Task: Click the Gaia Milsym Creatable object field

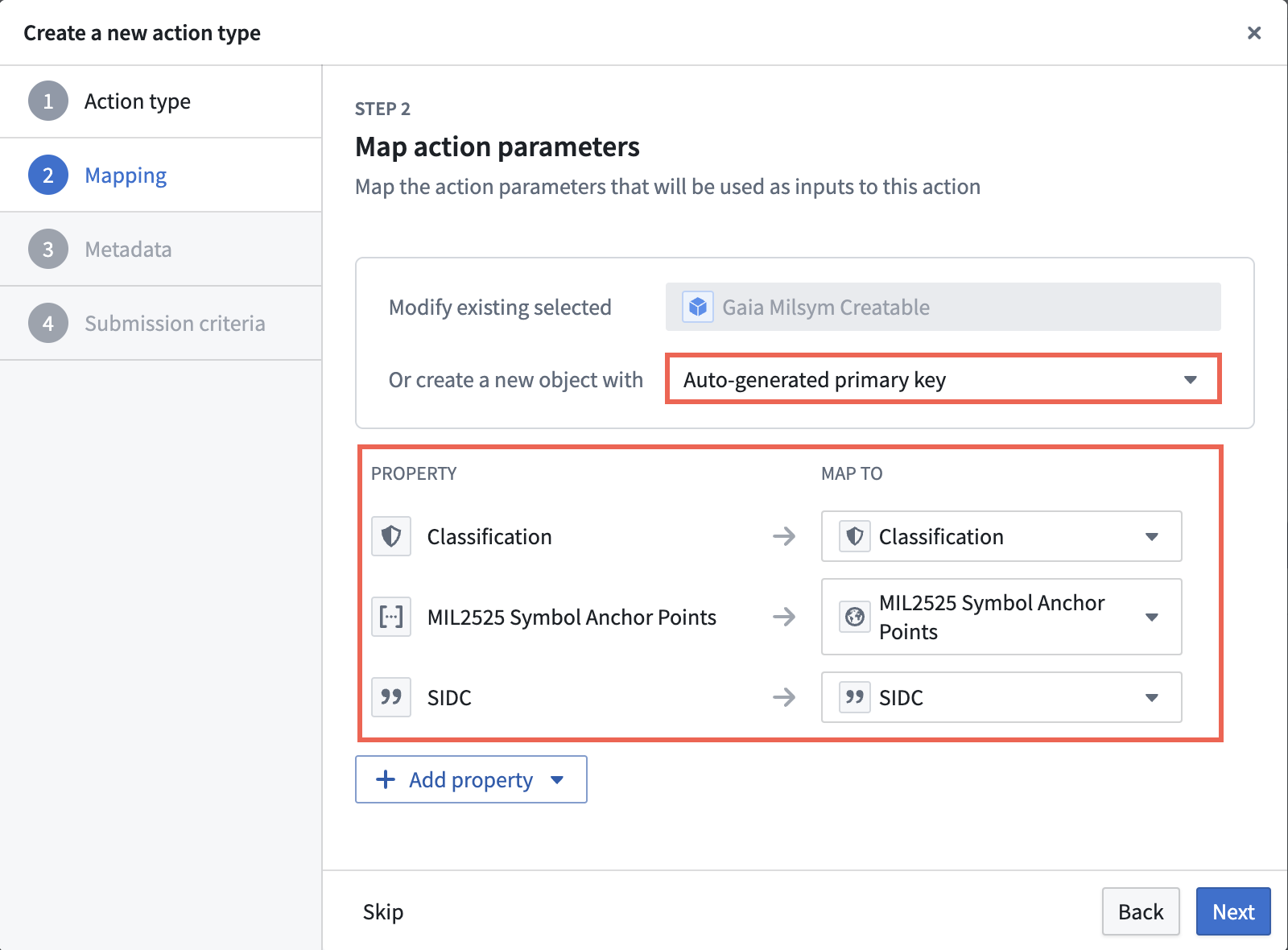Action: (943, 307)
